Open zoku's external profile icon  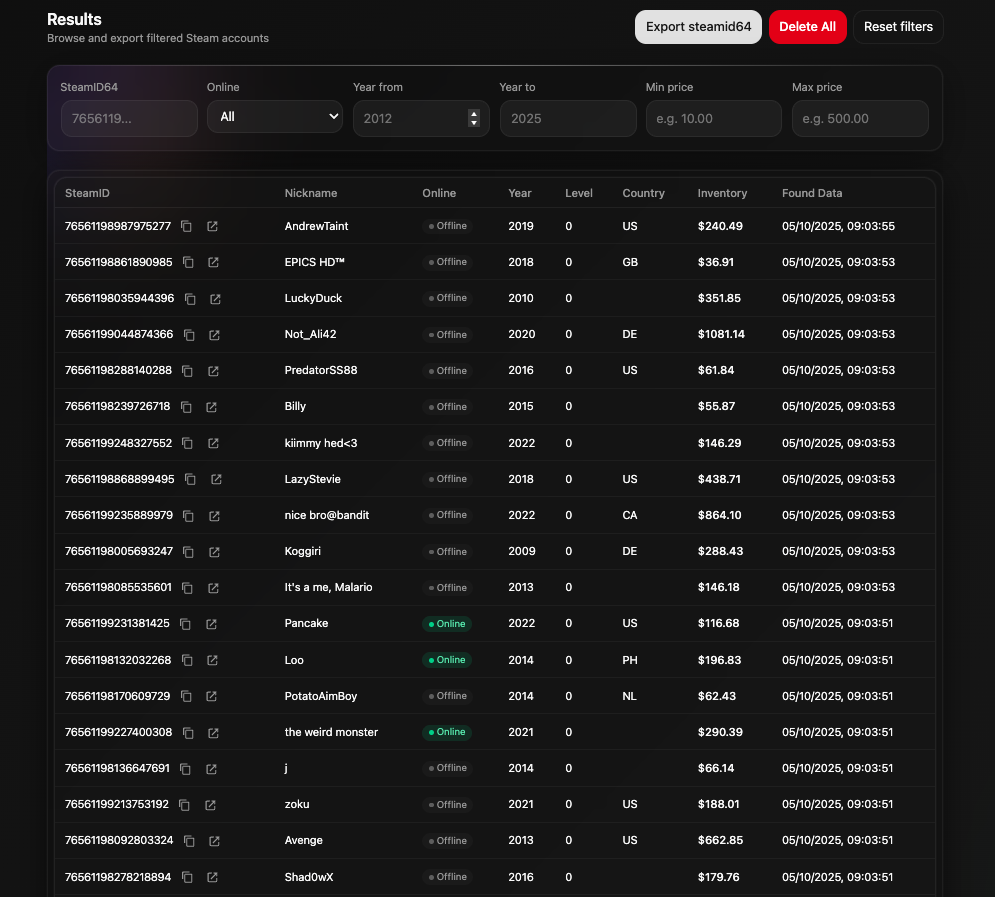pyautogui.click(x=210, y=805)
